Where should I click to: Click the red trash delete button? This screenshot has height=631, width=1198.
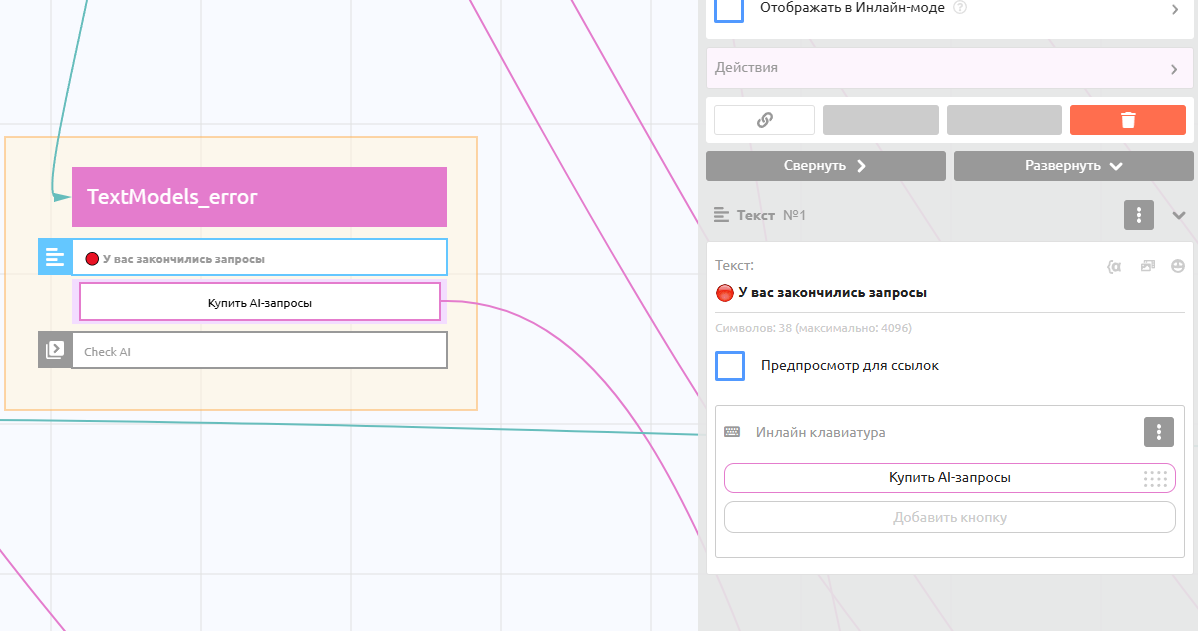coord(1127,120)
